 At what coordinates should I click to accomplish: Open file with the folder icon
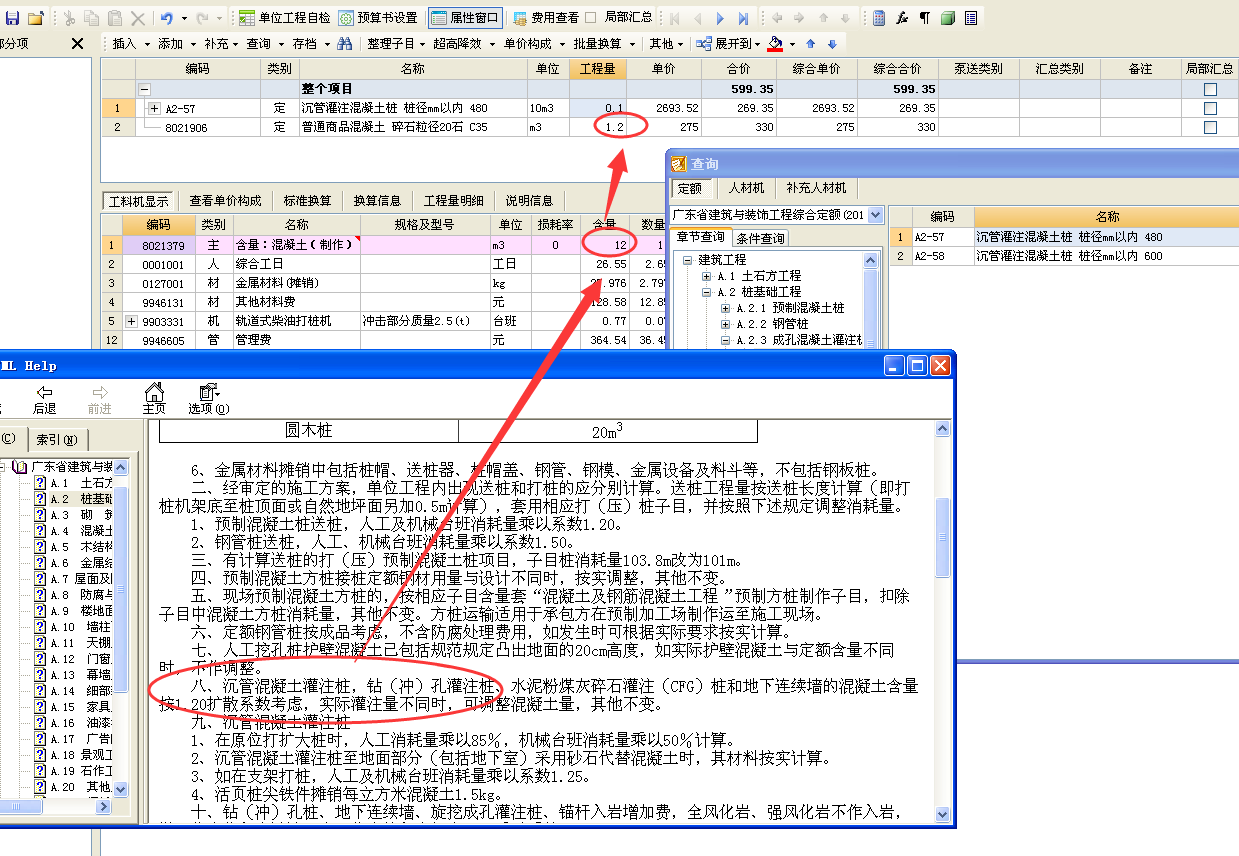36,18
